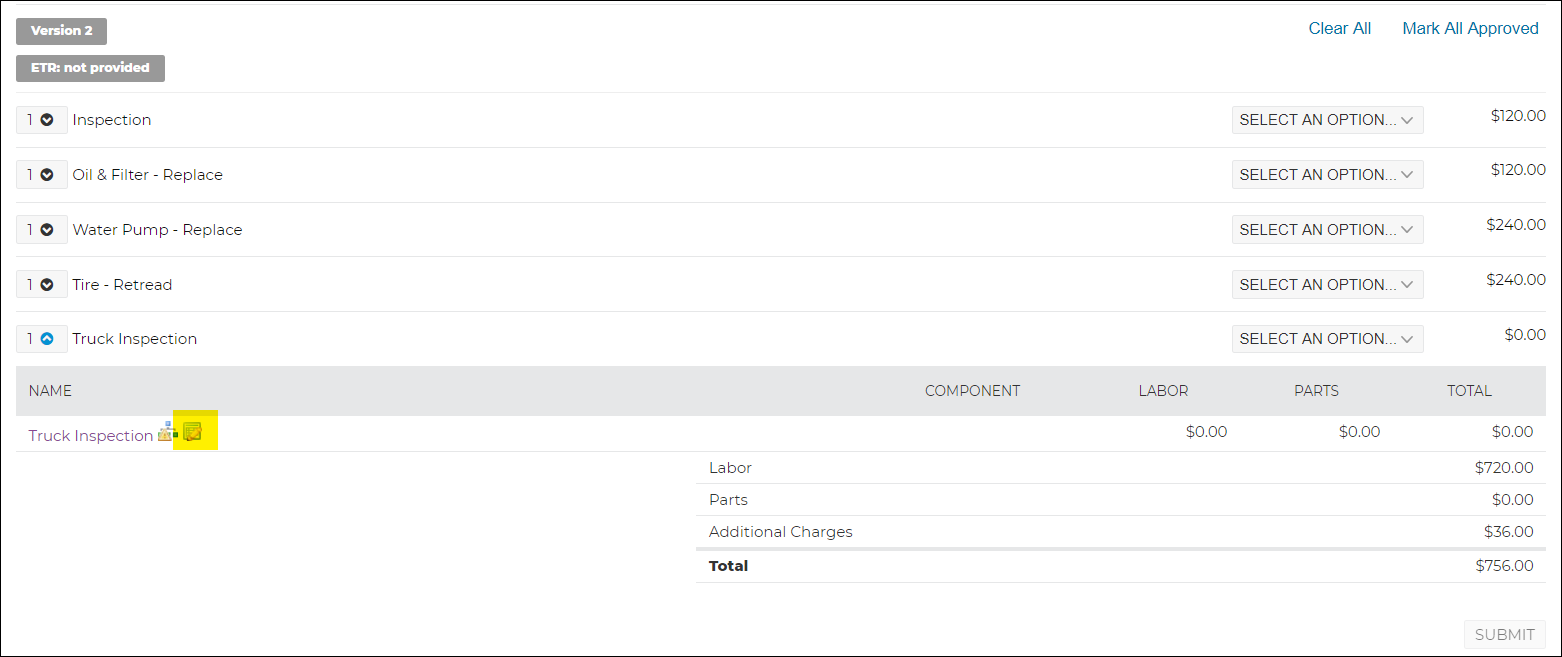Open the highlighted form edit icon

click(193, 432)
